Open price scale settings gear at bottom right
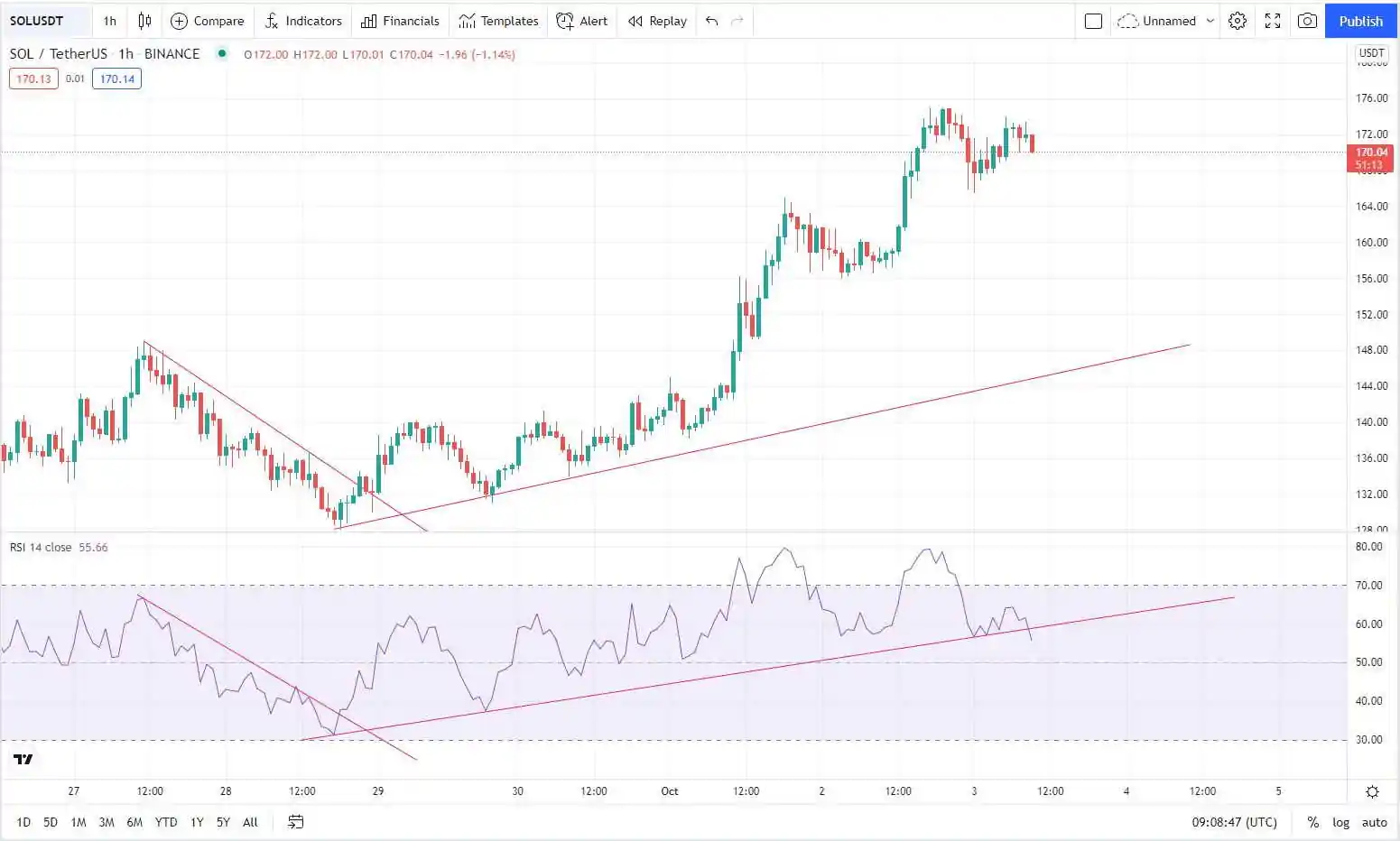 1372,791
